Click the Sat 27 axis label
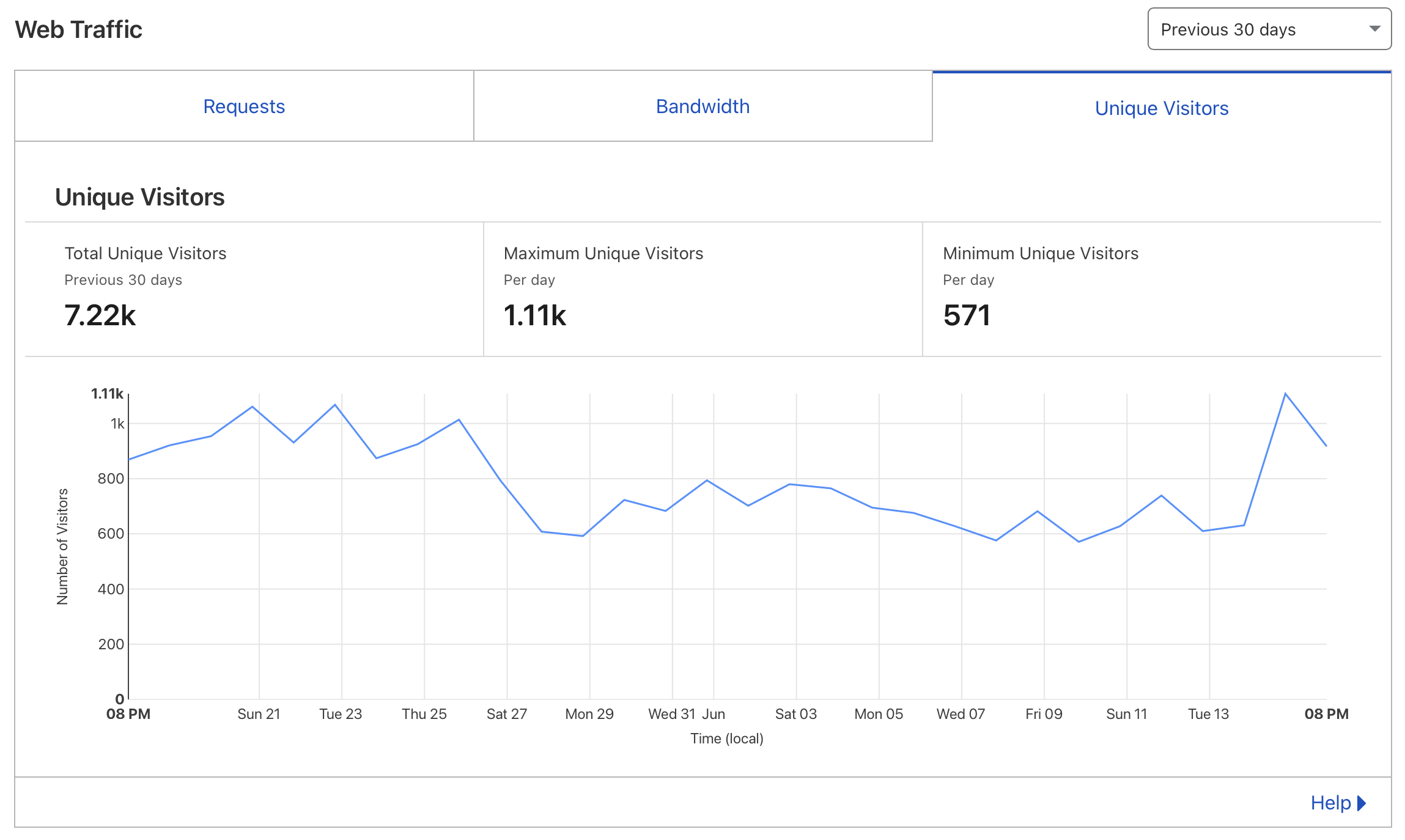Image resolution: width=1405 pixels, height=840 pixels. click(506, 714)
